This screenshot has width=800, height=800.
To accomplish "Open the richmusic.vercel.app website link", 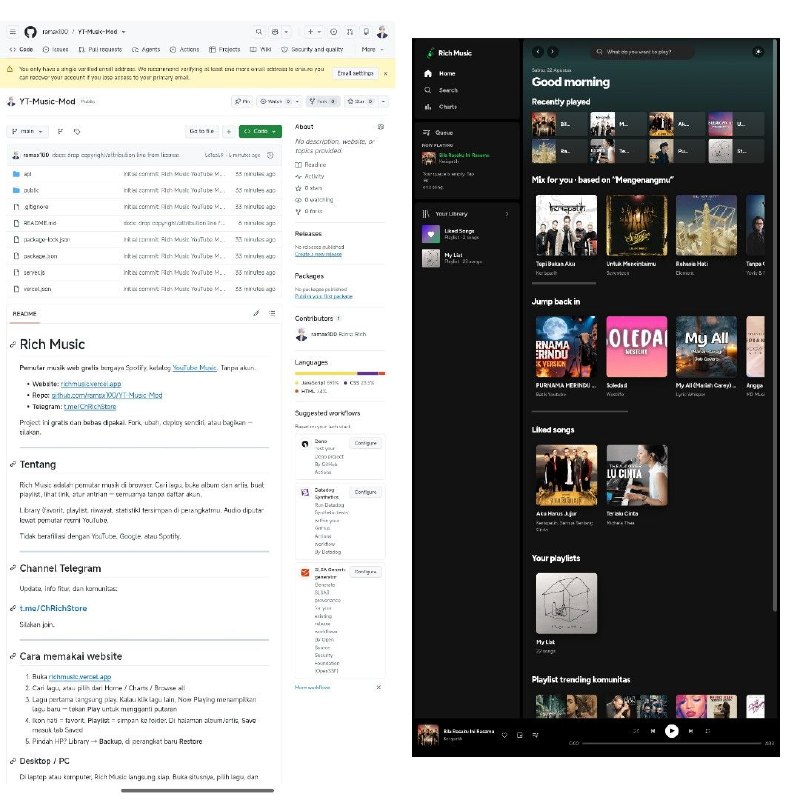I will click(x=91, y=384).
